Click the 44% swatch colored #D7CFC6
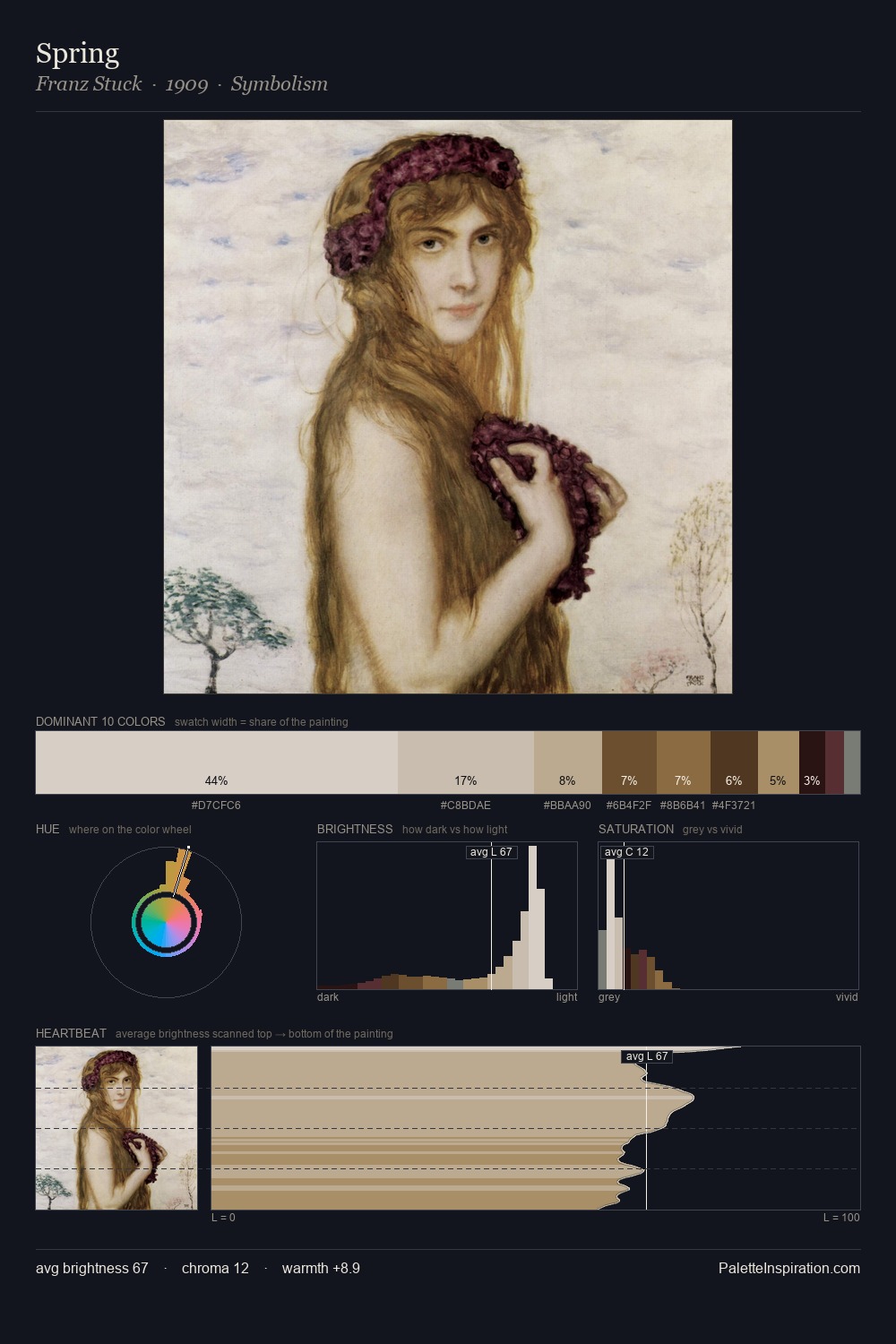This screenshot has height=1344, width=896. click(x=217, y=762)
